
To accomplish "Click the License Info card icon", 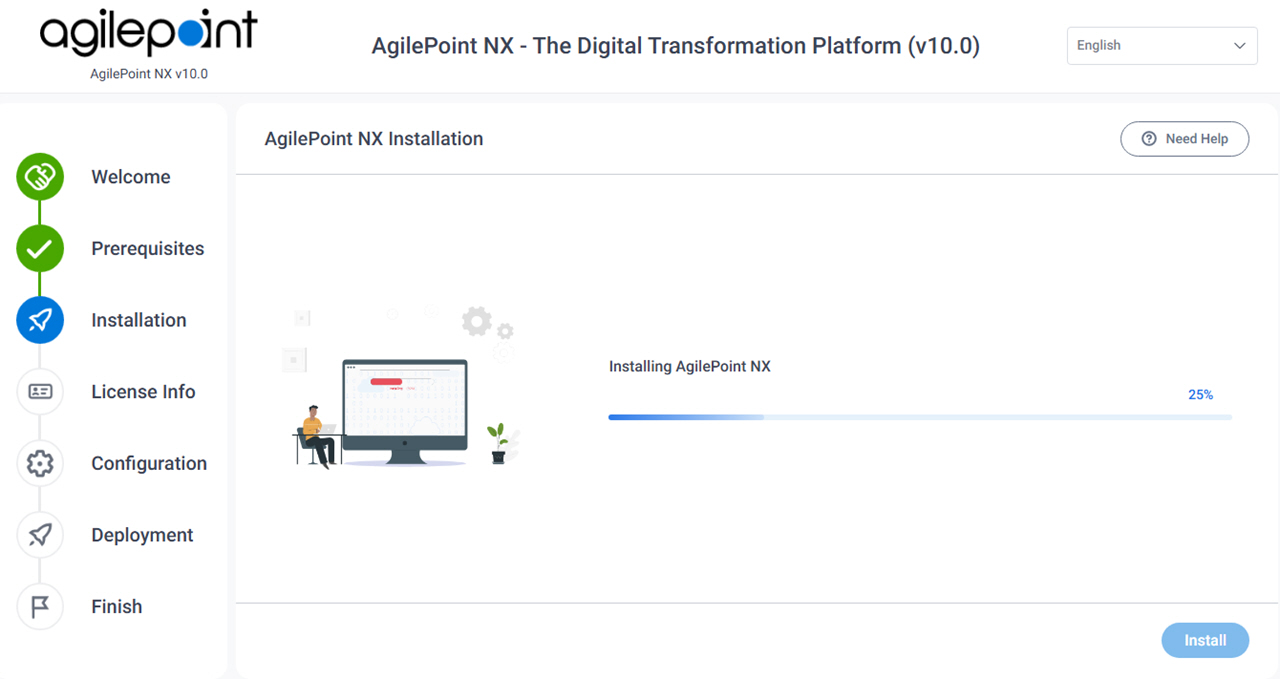I will click(x=40, y=392).
